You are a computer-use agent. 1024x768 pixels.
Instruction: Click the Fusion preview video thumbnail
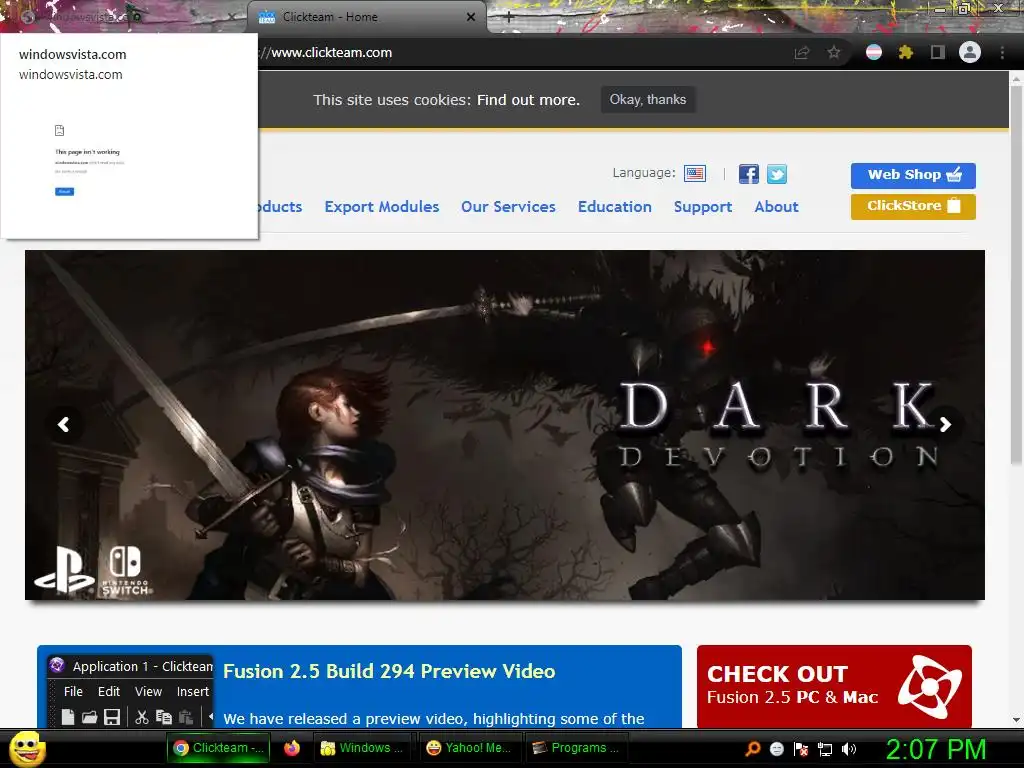coord(130,691)
